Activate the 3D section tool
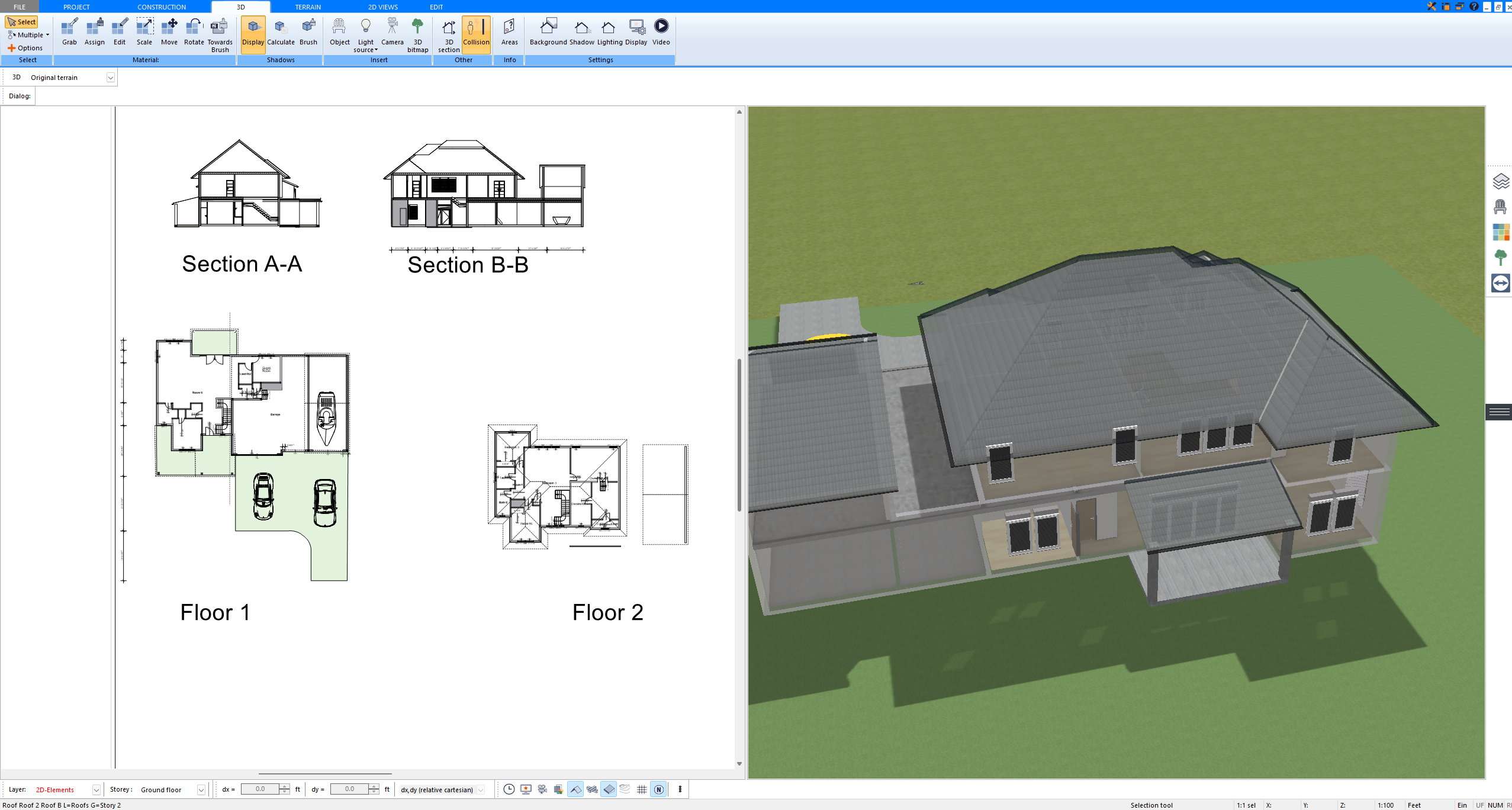 [x=448, y=34]
